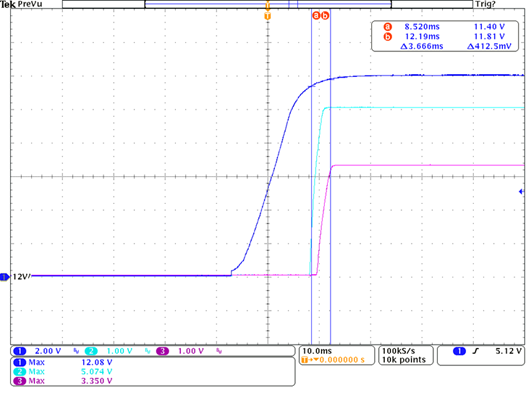Click channel 1 ground reference marker 12V

[x=15, y=277]
